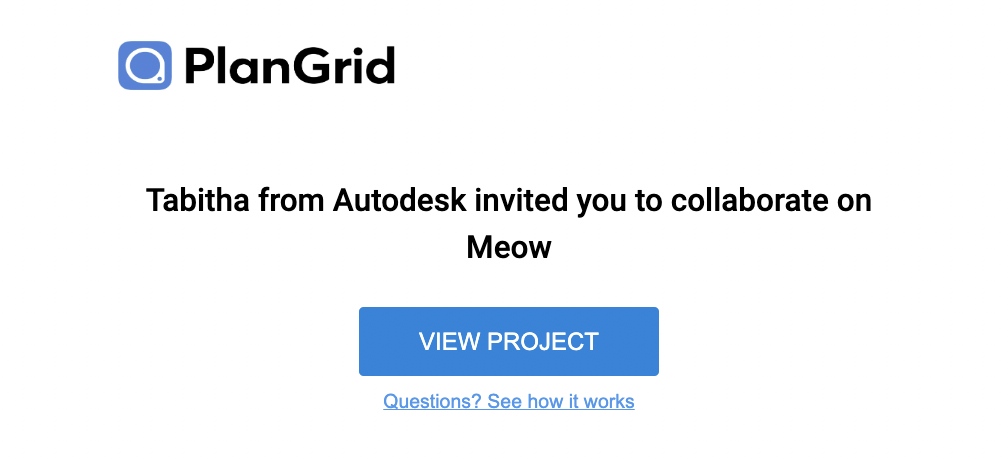Click the word Autodesk in heading

[399, 200]
